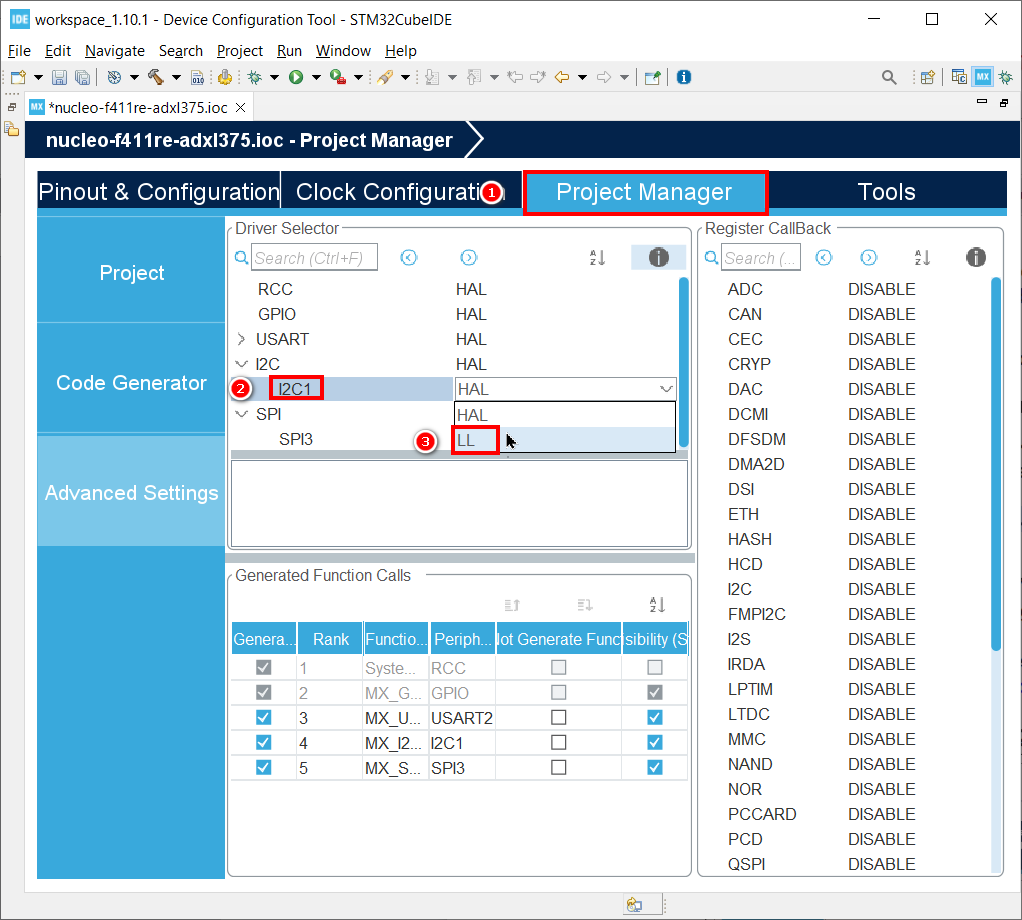Viewport: 1022px width, 920px height.
Task: Select LL option in driver dropdown
Action: tap(564, 440)
